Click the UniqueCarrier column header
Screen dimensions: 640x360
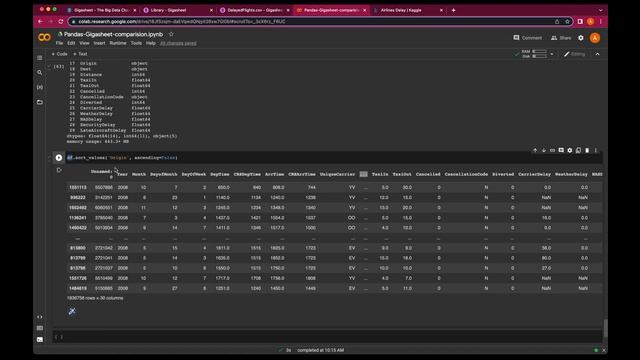point(338,174)
